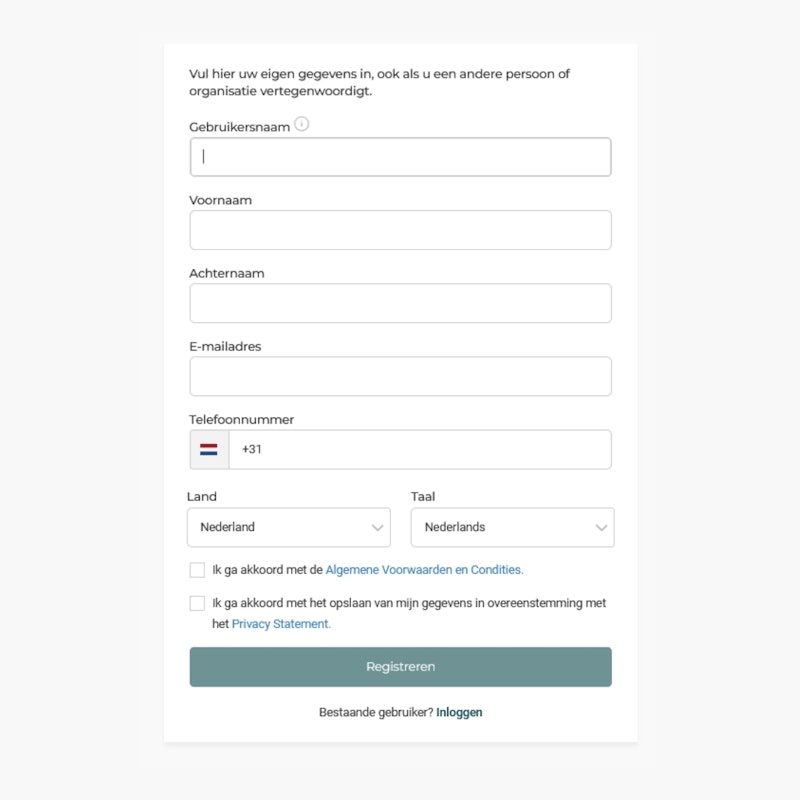Tick the data storage consent checkbox
Image resolution: width=800 pixels, height=800 pixels.
pyautogui.click(x=197, y=603)
